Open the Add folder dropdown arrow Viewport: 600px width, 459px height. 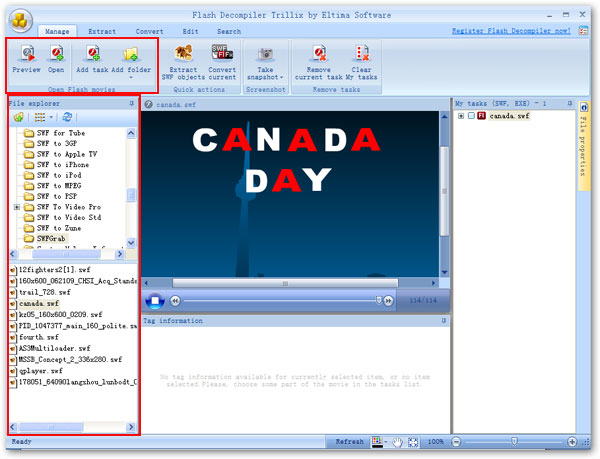click(x=131, y=77)
